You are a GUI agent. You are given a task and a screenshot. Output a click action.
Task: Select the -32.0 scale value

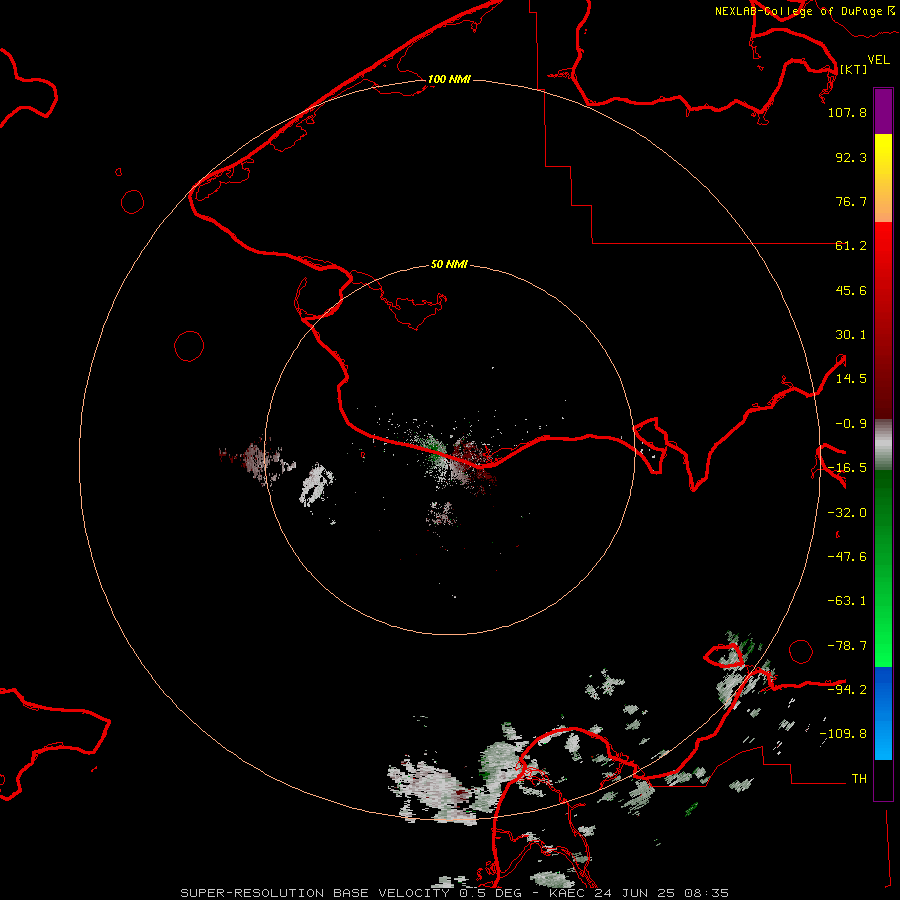pyautogui.click(x=847, y=513)
